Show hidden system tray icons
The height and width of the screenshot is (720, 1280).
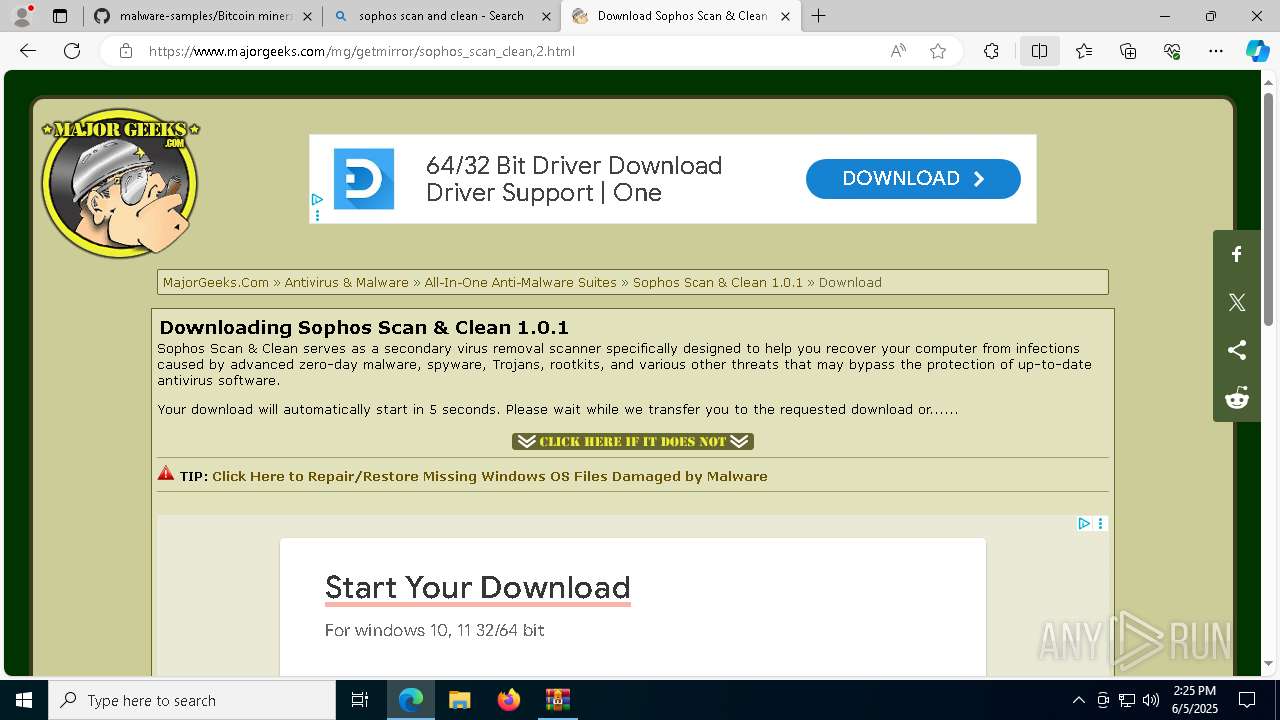point(1078,700)
